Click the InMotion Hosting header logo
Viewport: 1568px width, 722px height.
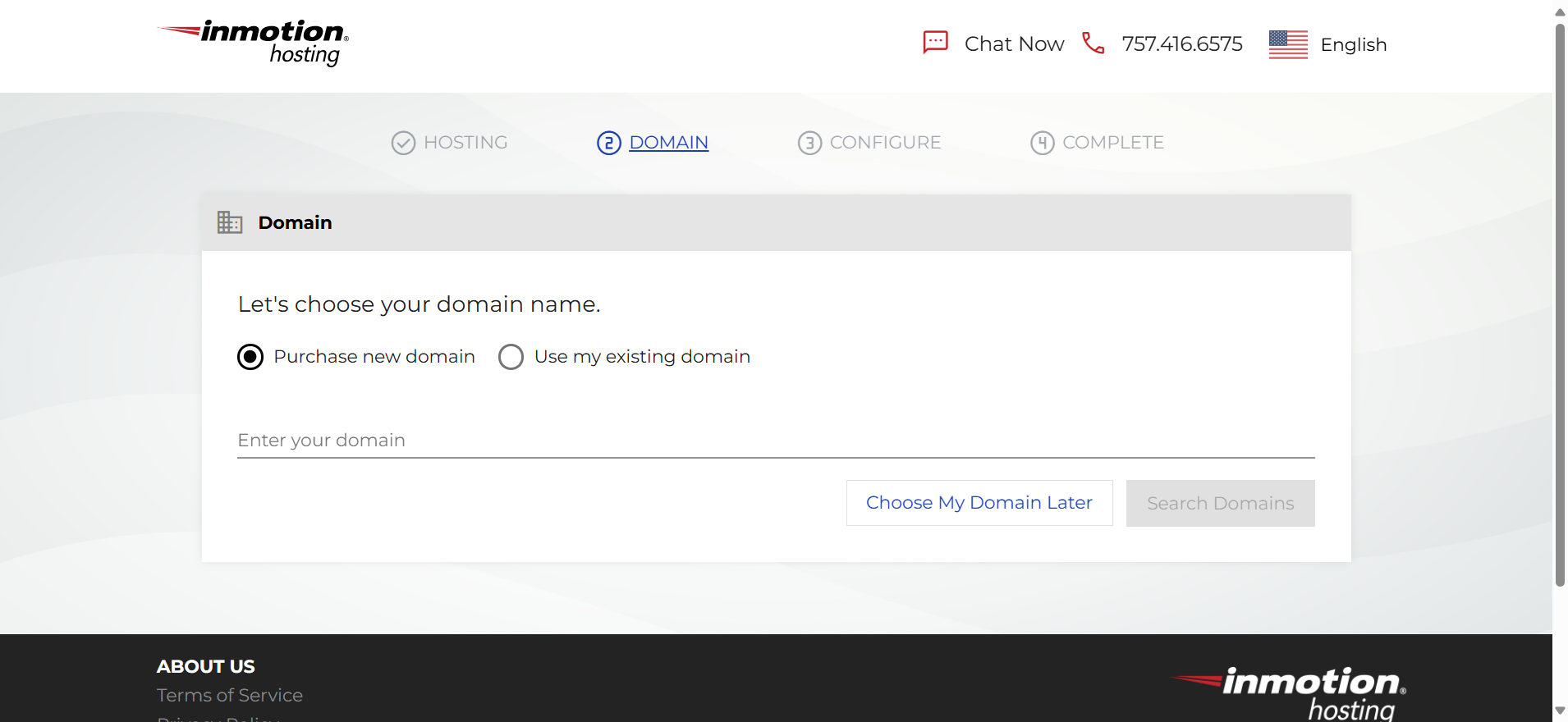click(253, 43)
